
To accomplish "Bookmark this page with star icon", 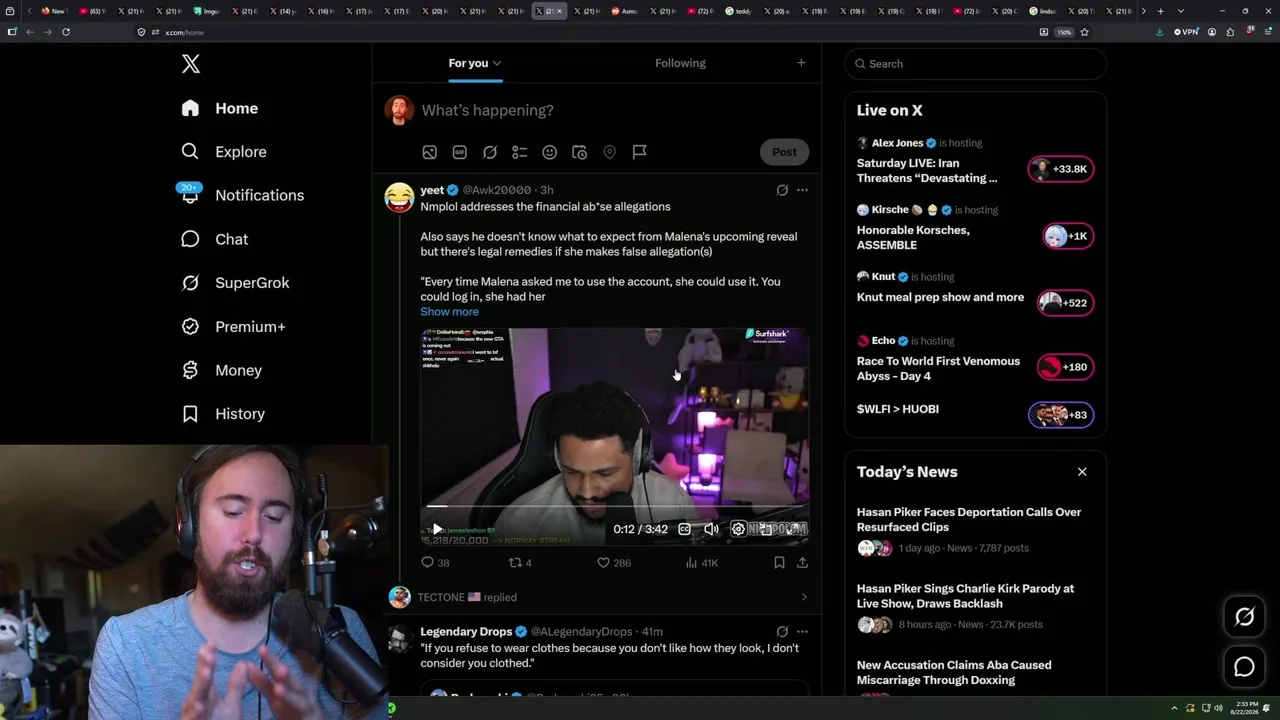I will pyautogui.click(x=1084, y=32).
